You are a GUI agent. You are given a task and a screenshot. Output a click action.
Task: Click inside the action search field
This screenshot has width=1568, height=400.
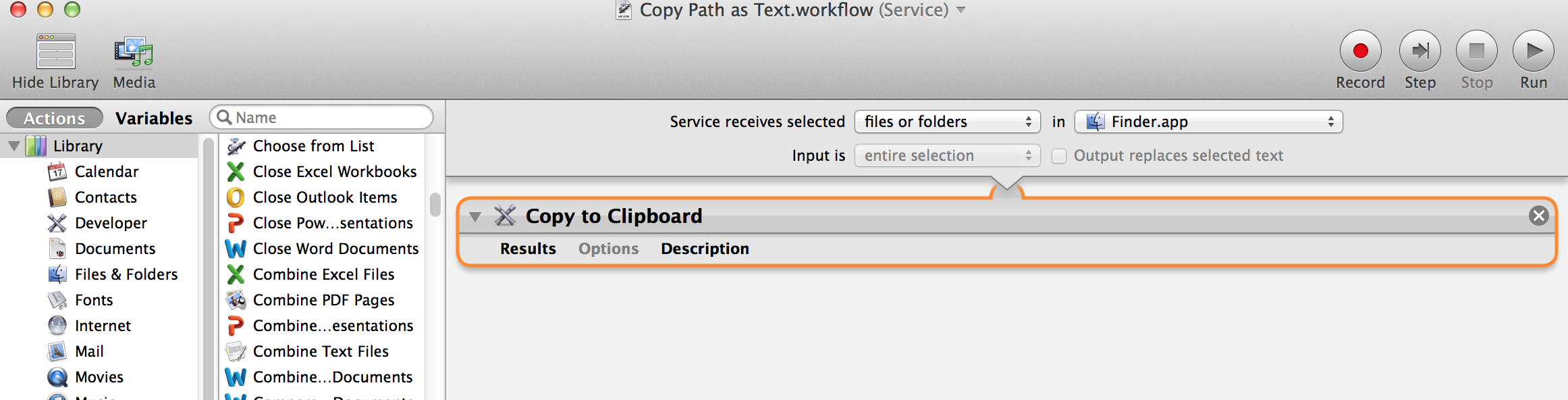coord(324,117)
